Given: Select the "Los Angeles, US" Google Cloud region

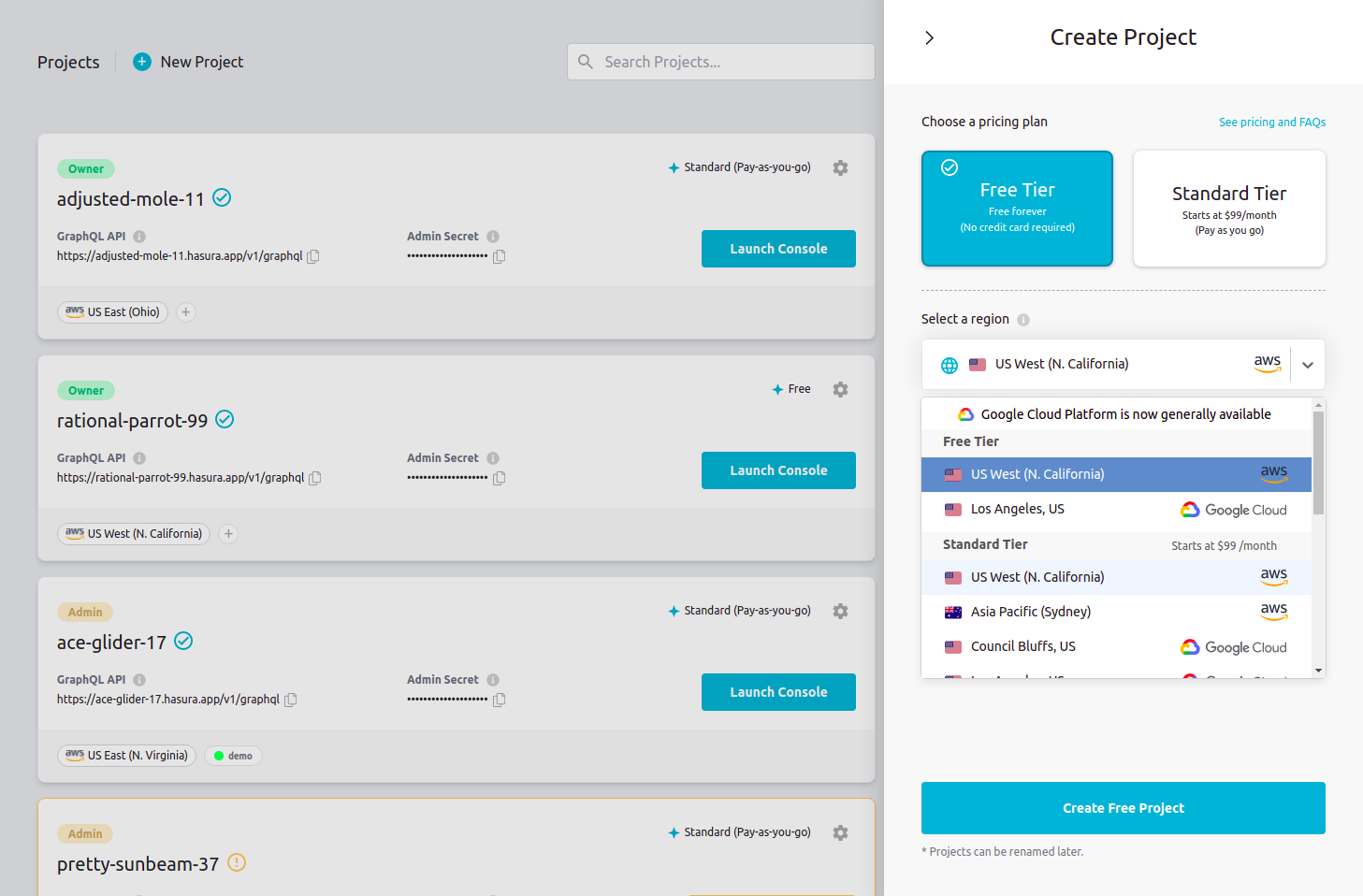Looking at the screenshot, I should tap(1018, 509).
